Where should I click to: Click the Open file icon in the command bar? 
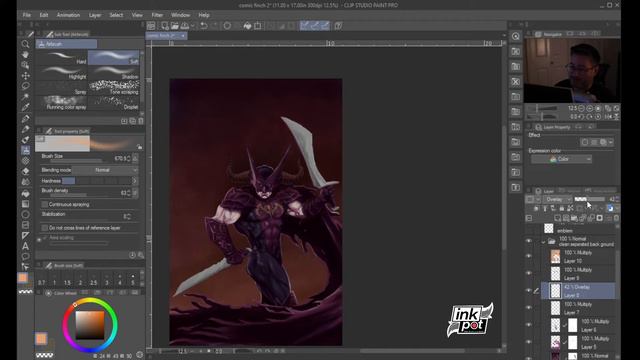(175, 26)
